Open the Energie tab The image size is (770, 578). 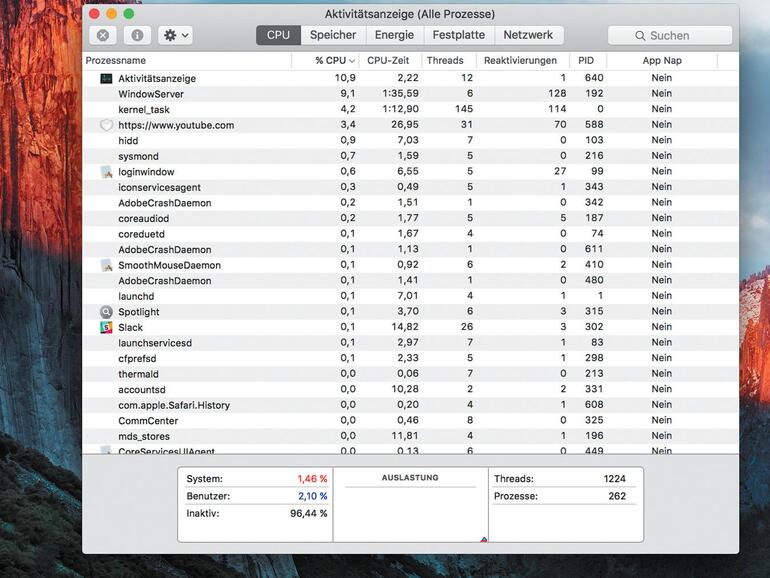point(394,35)
